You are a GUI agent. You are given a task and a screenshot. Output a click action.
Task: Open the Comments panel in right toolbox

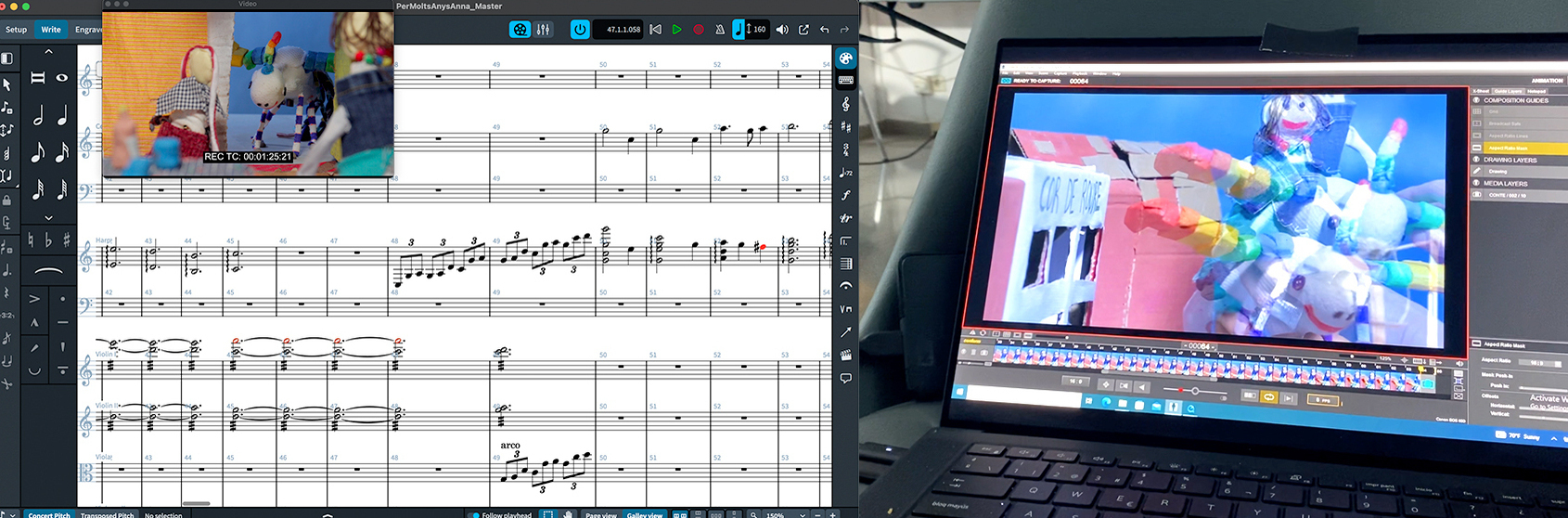[x=845, y=378]
